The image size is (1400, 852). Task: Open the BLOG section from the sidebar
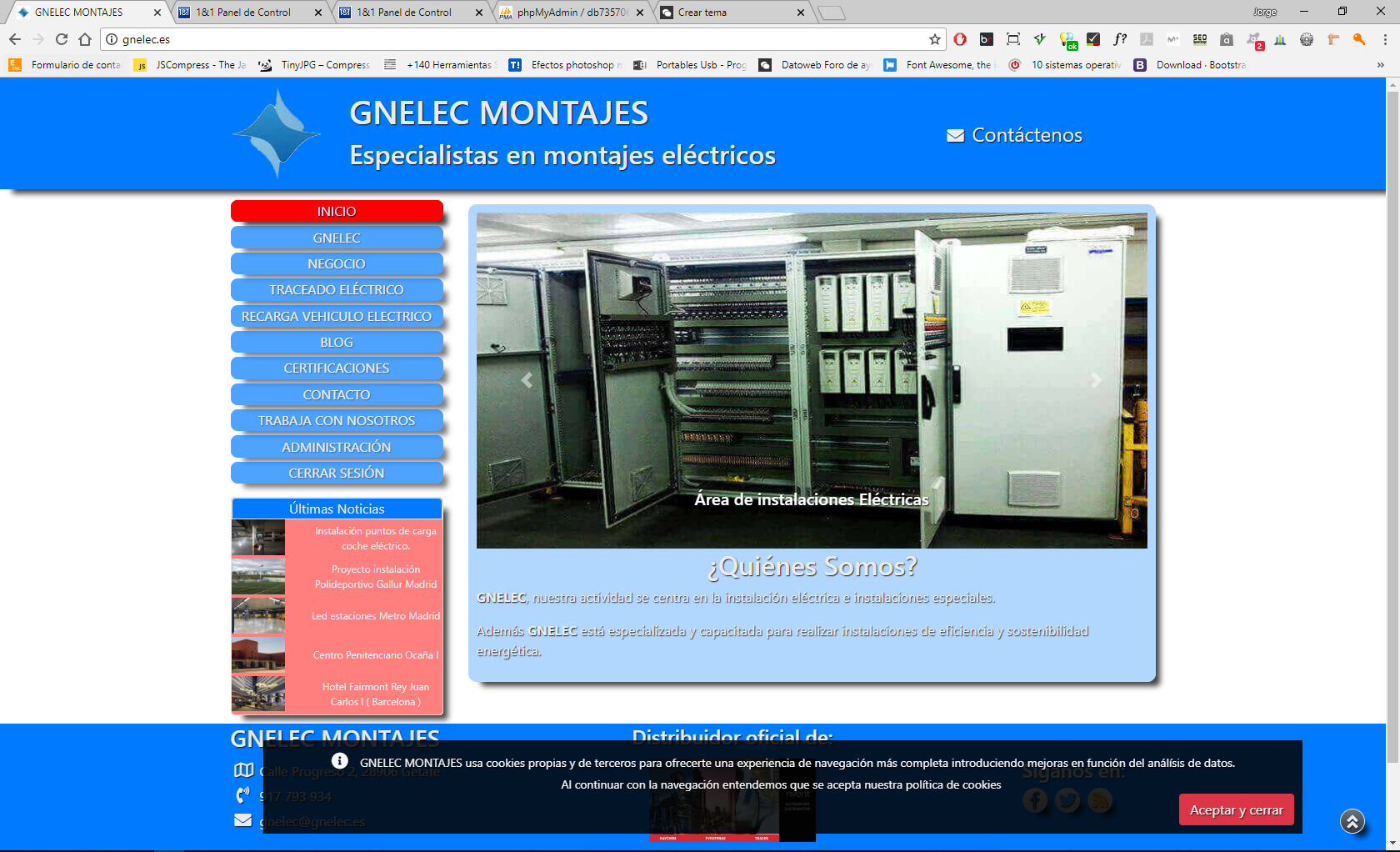(337, 342)
